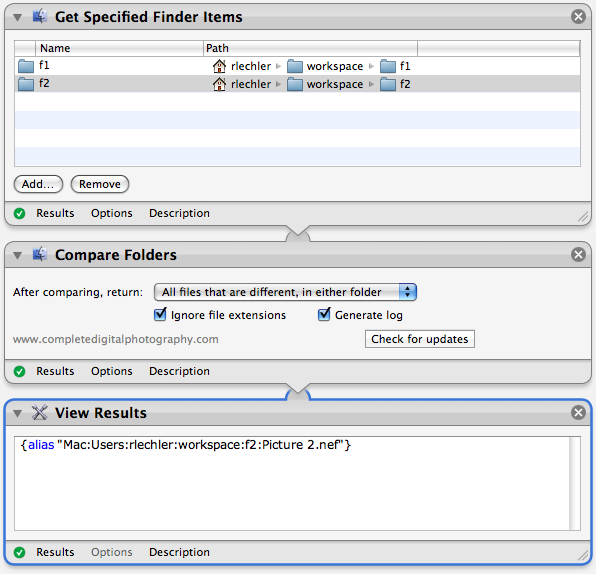Image resolution: width=596 pixels, height=574 pixels.
Task: Open Options tab under Get Specified Finder Items
Action: [x=111, y=213]
